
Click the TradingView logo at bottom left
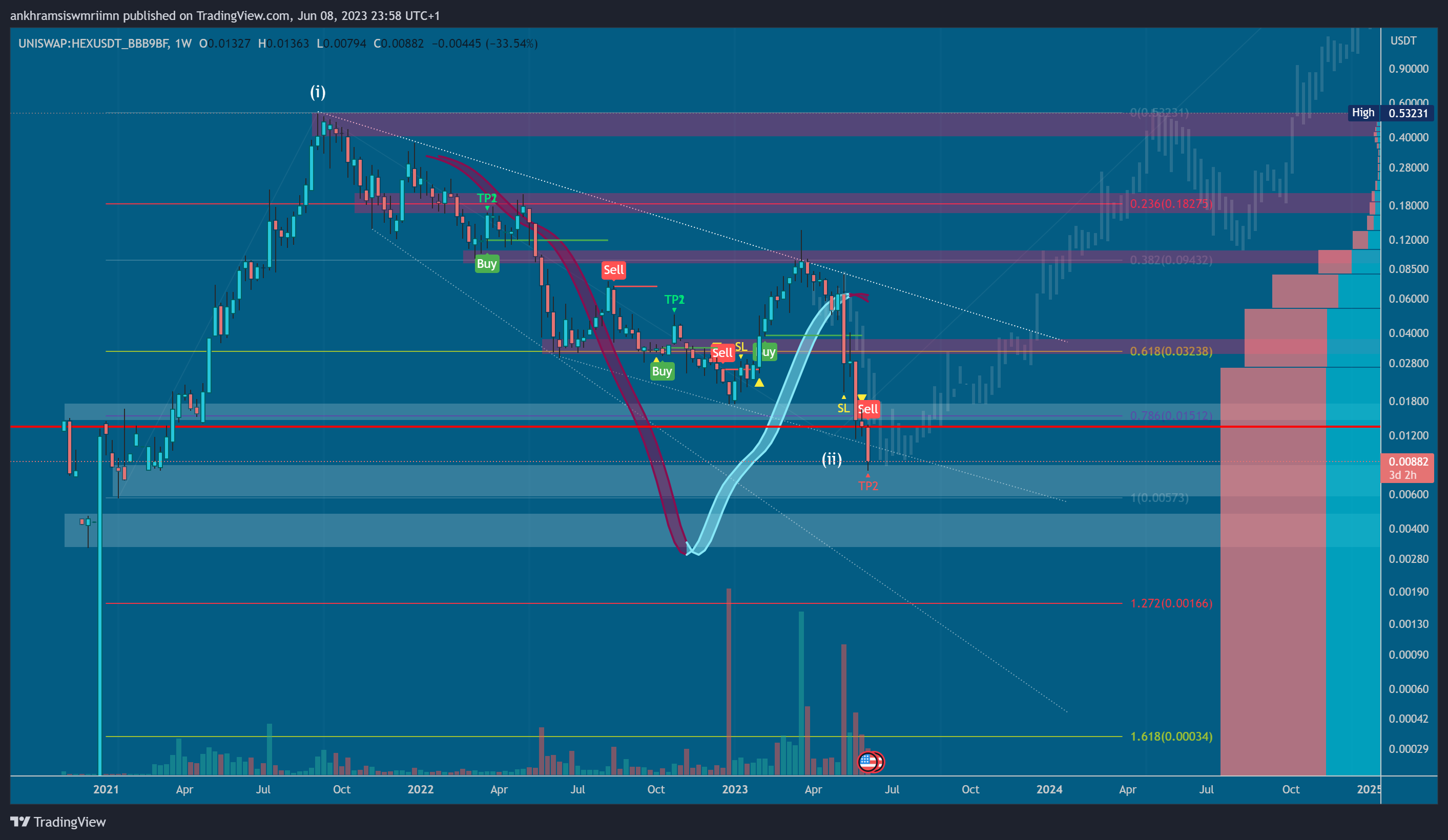58,822
